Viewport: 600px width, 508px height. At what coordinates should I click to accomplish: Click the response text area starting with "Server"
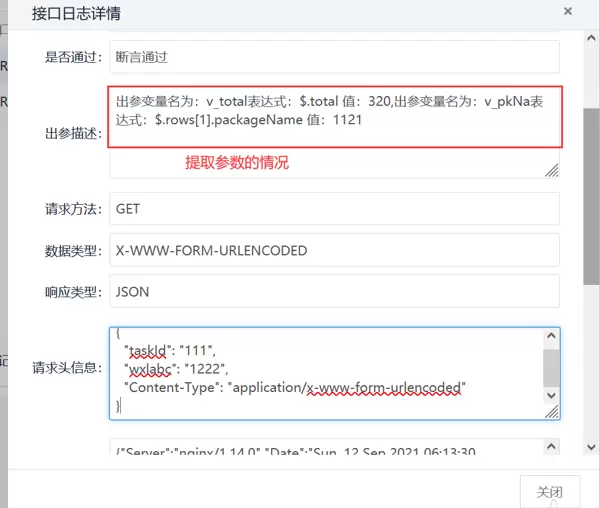[320, 451]
